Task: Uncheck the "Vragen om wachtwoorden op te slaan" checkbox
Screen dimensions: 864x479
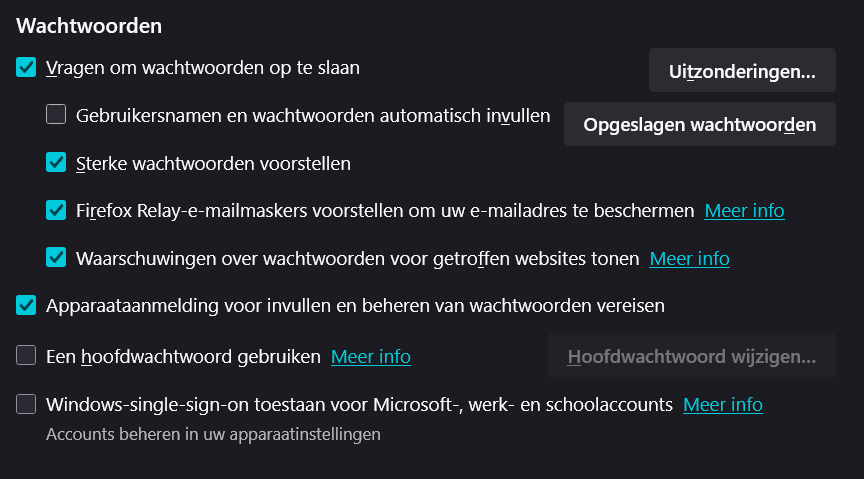Action: pyautogui.click(x=27, y=68)
